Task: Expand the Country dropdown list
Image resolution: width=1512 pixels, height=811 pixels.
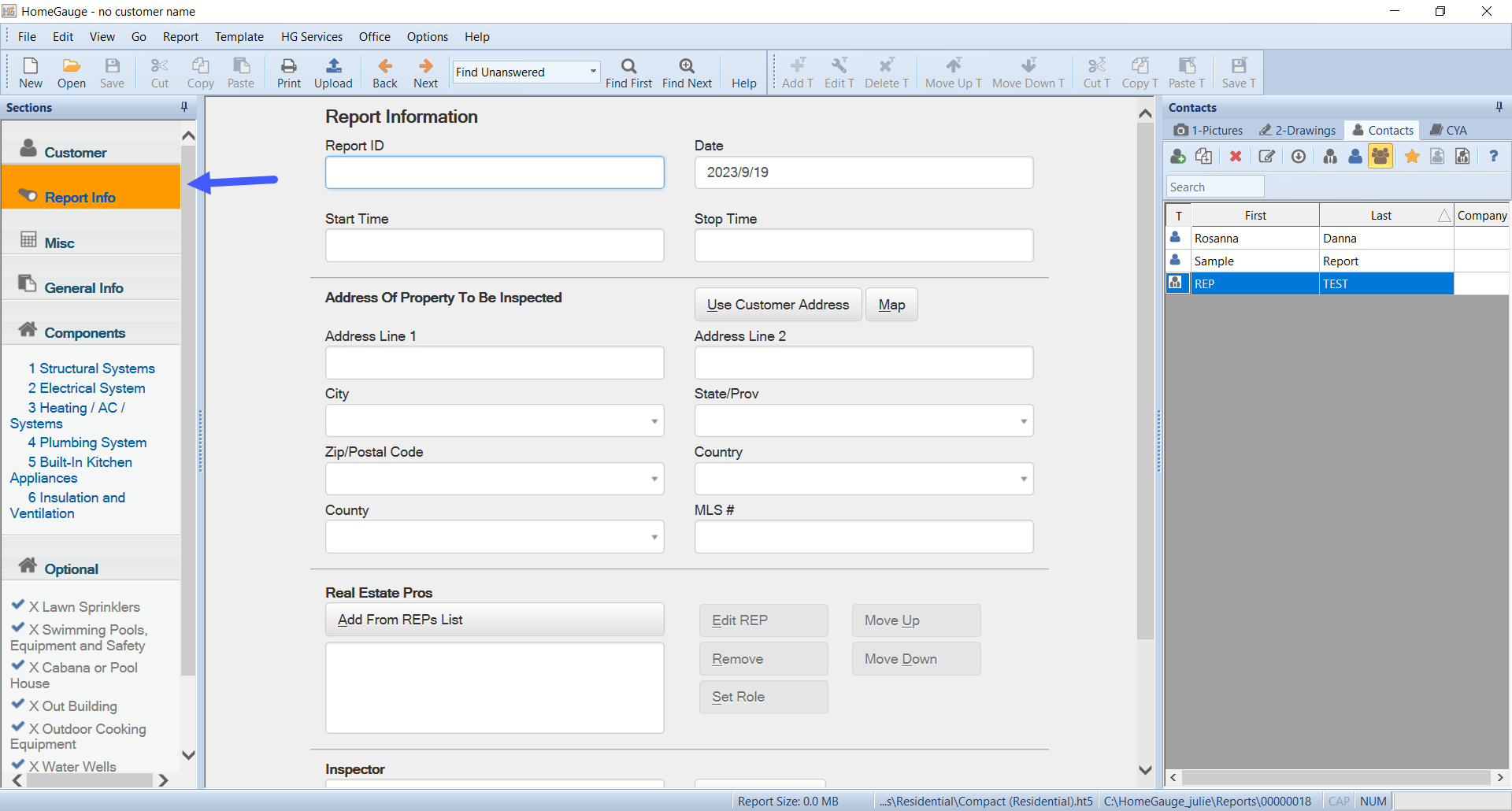Action: (1023, 480)
